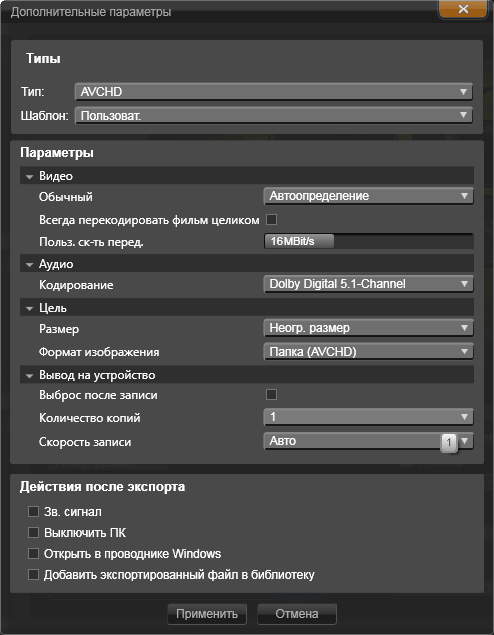Screen dimensions: 494x635
Task: Enable Открыть в проводнике Windows checkbox
Action: click(33, 554)
